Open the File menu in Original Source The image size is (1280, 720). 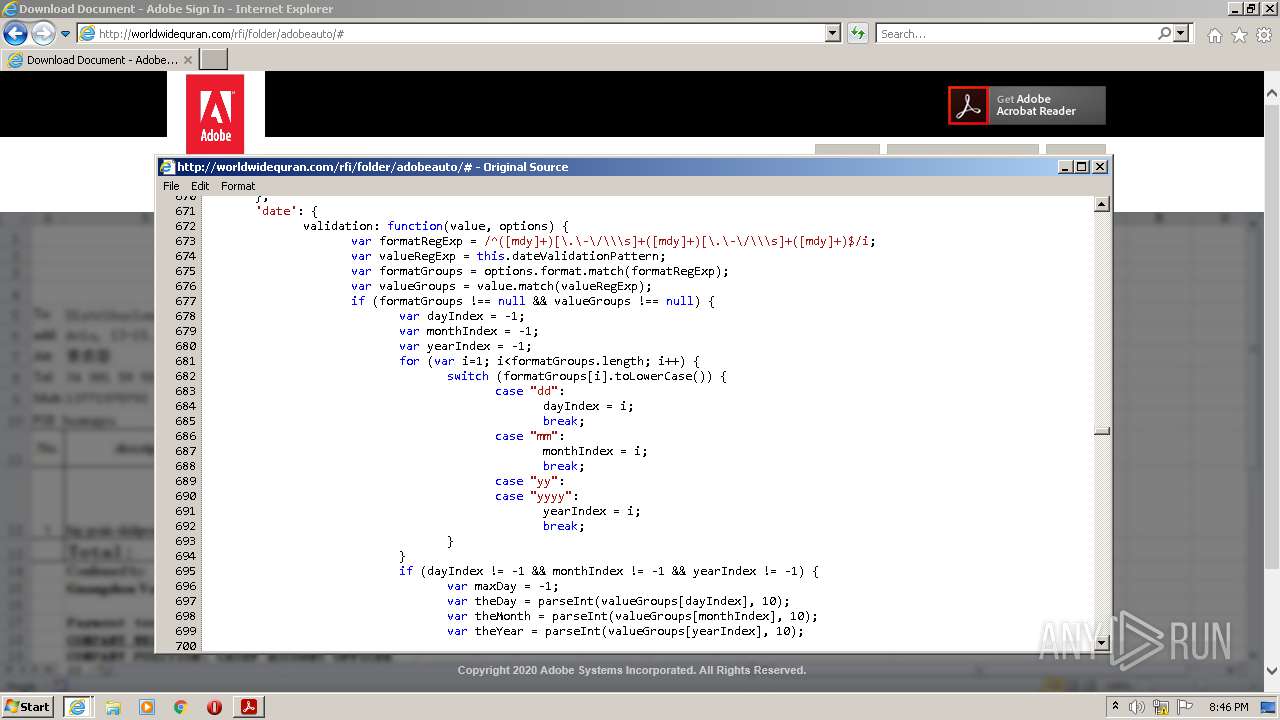171,186
